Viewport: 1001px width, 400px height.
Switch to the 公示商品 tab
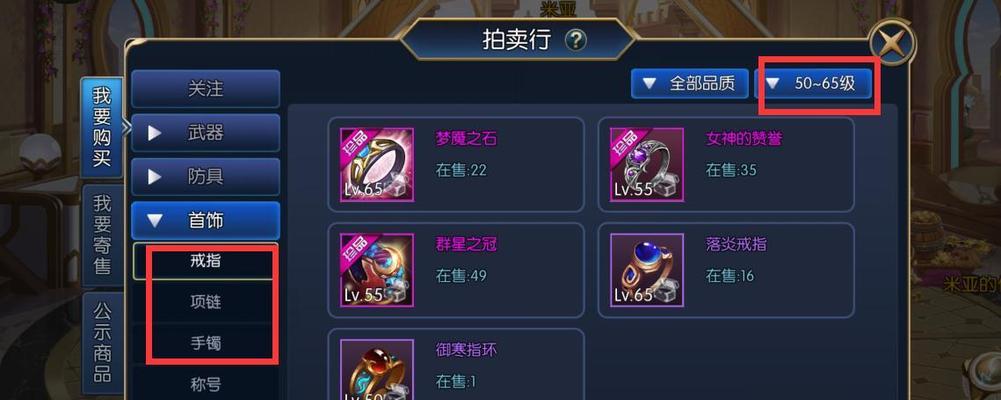(102, 343)
